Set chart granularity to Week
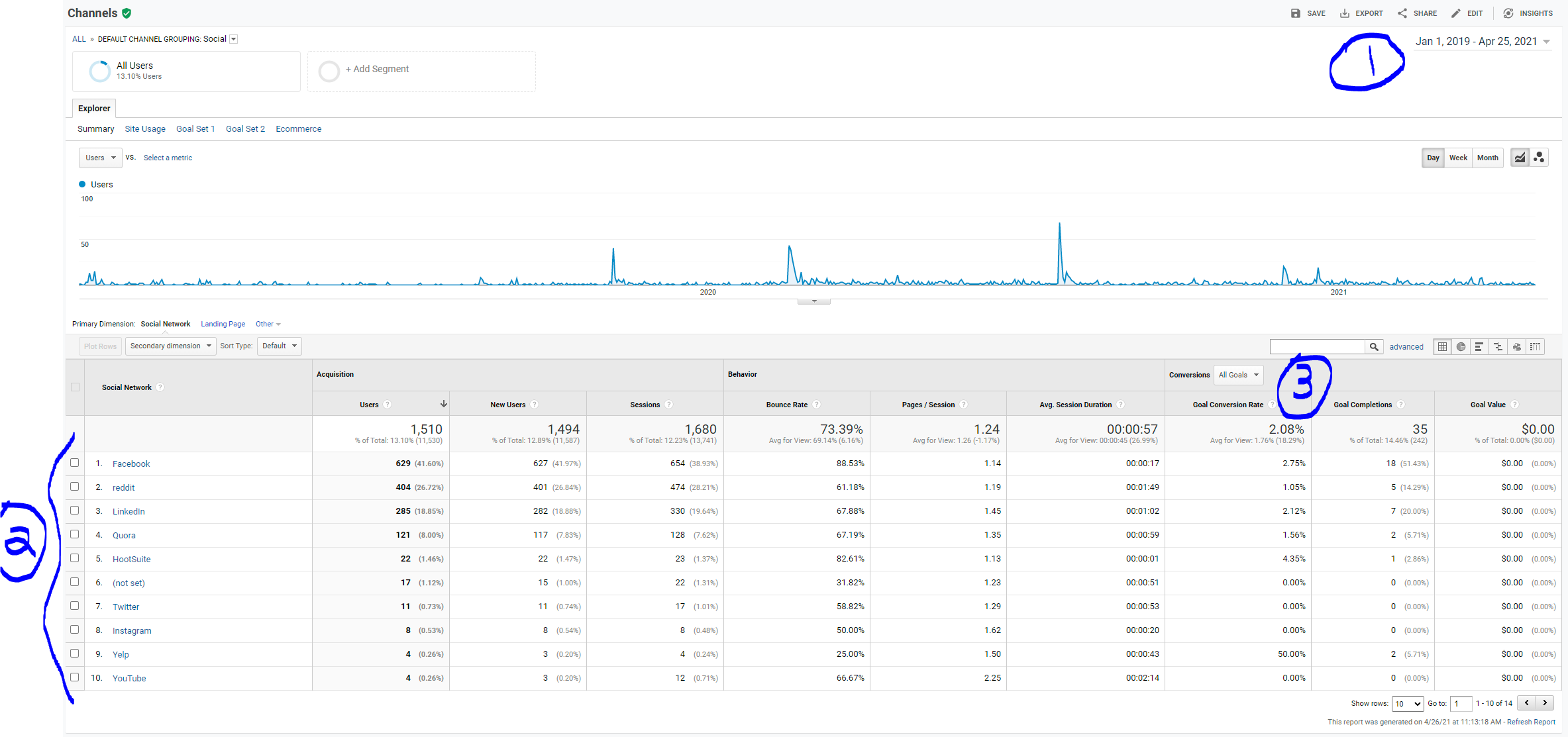 tap(1458, 158)
